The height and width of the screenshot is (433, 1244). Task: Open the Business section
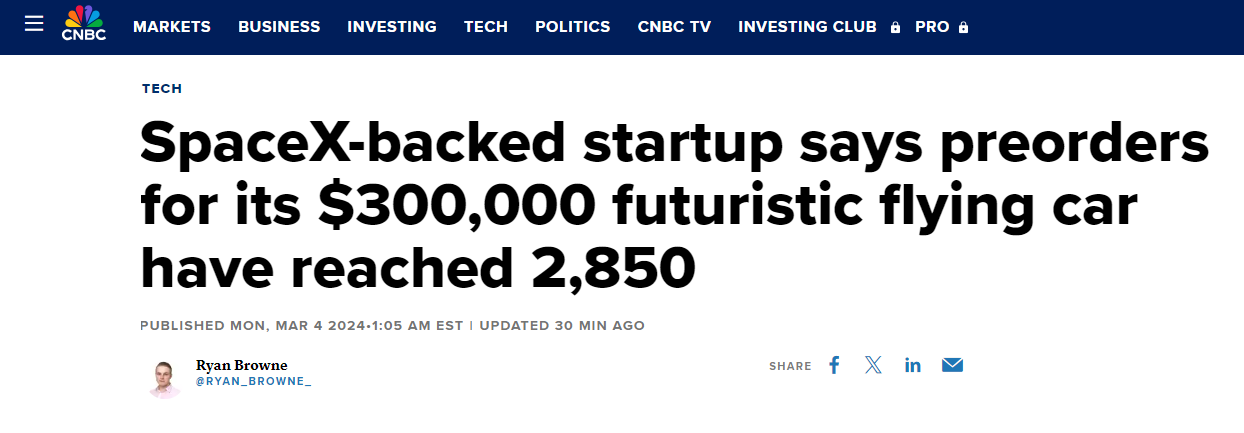[x=279, y=27]
